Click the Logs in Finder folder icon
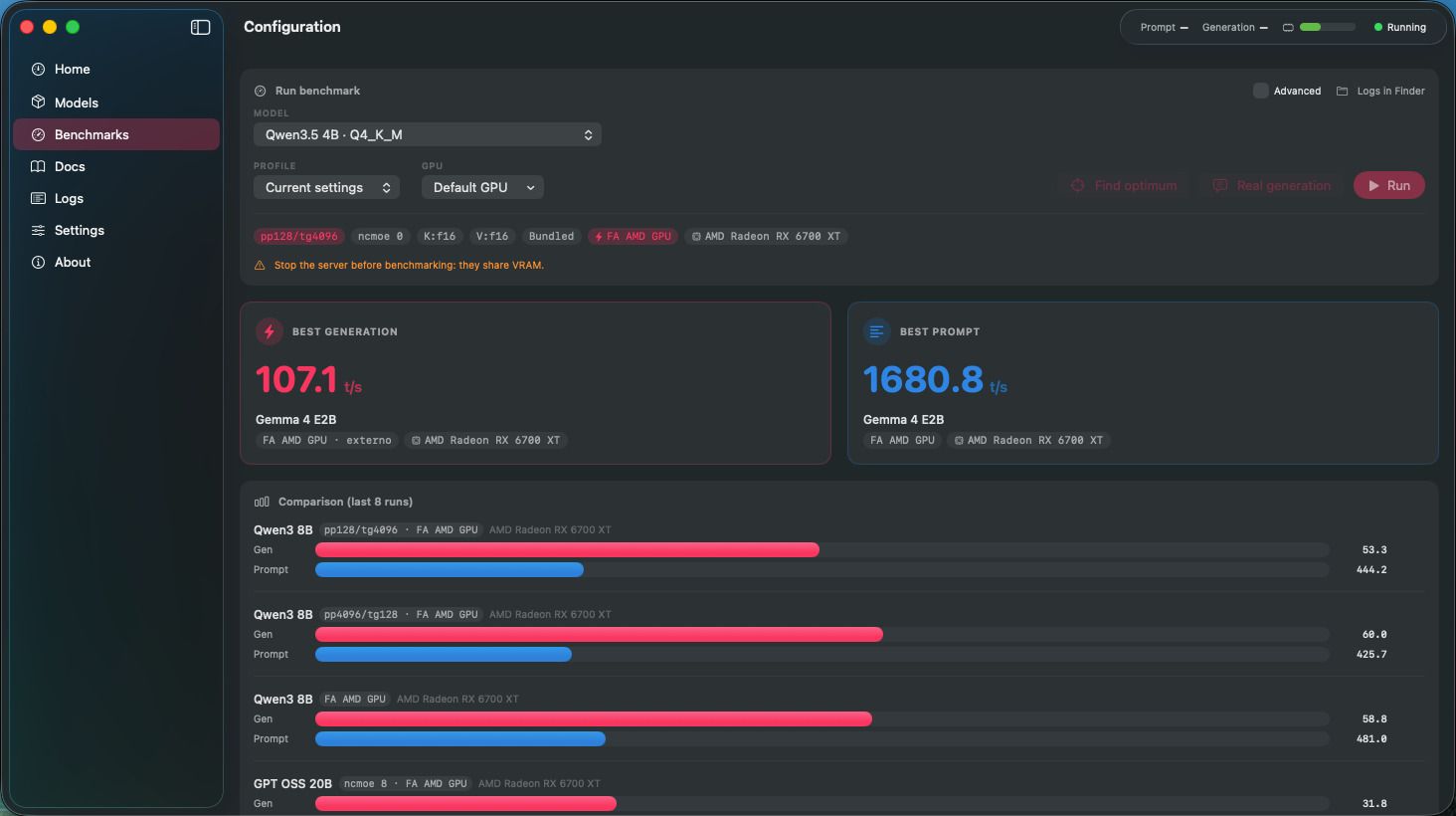Image resolution: width=1456 pixels, height=816 pixels. point(1343,91)
